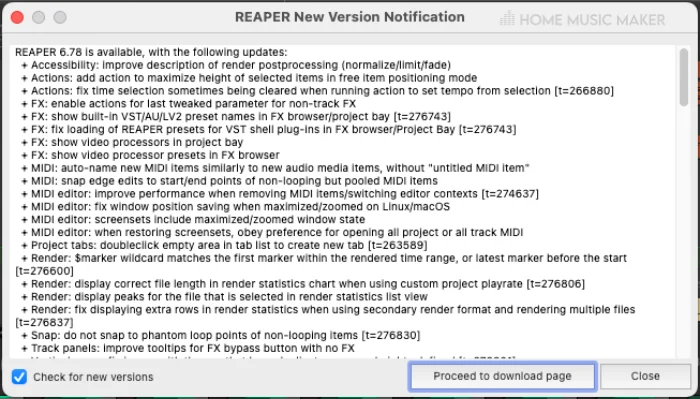Click 'Render: display peaks for the file' line
700x399 pixels.
[225, 297]
